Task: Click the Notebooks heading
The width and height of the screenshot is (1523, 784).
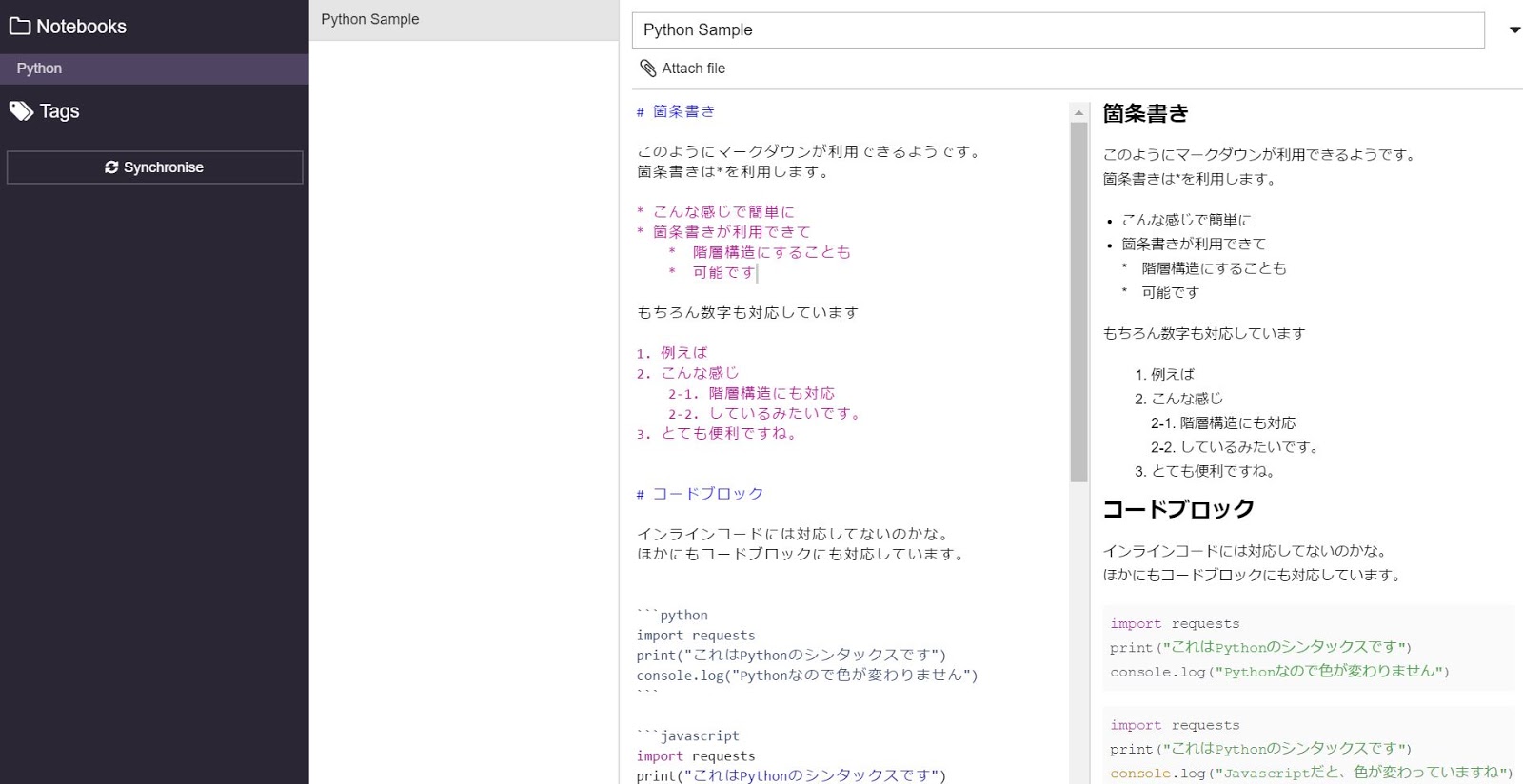Action: 81,27
